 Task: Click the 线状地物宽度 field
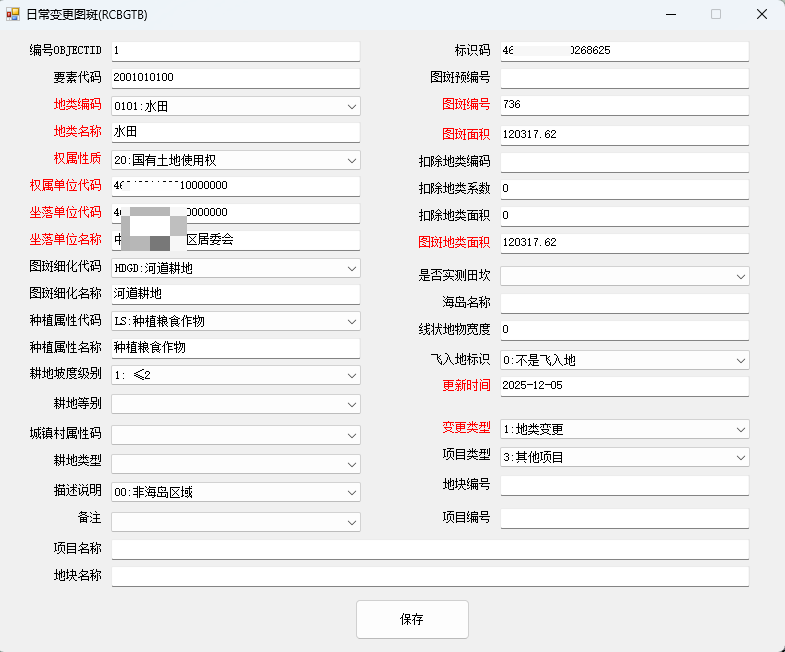pyautogui.click(x=625, y=331)
